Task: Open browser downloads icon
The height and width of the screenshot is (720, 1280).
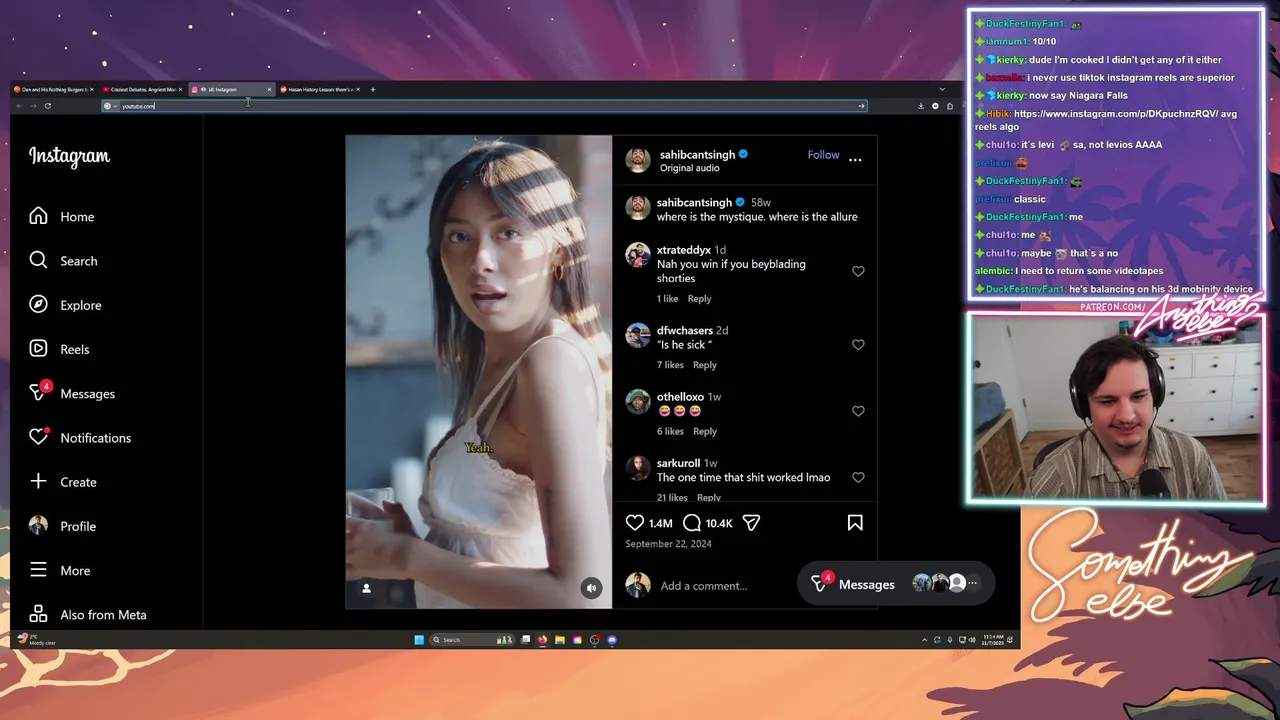Action: [921, 106]
